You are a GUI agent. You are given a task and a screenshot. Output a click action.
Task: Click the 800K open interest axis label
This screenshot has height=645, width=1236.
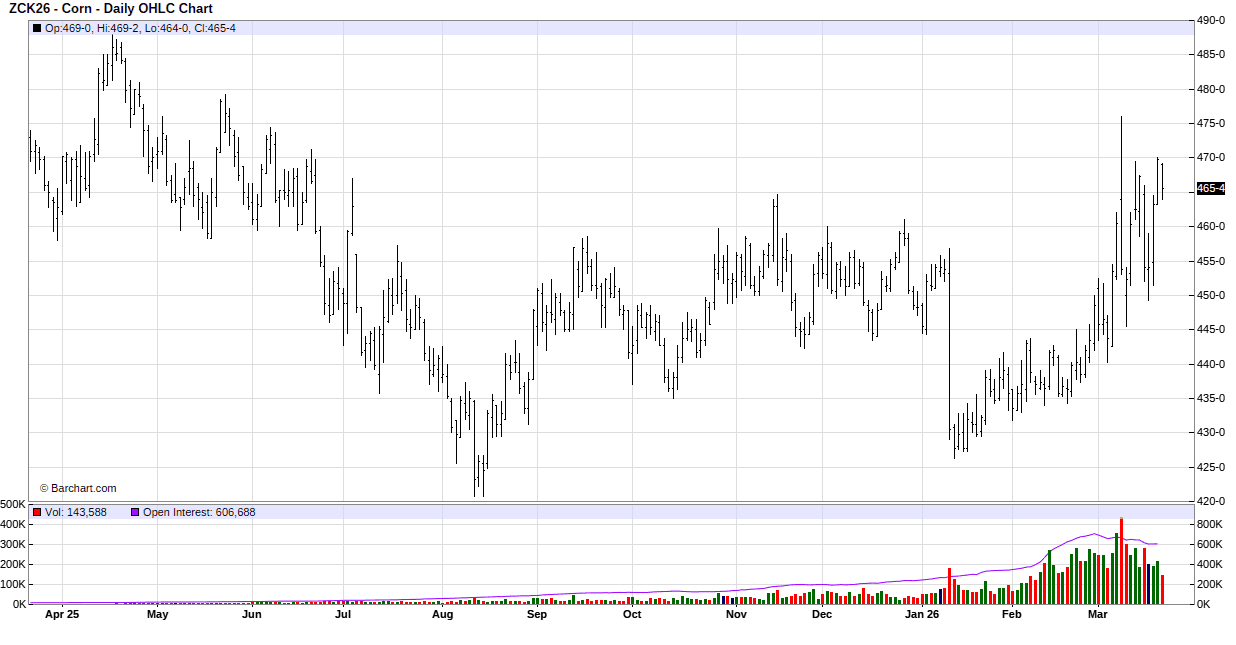[1210, 524]
